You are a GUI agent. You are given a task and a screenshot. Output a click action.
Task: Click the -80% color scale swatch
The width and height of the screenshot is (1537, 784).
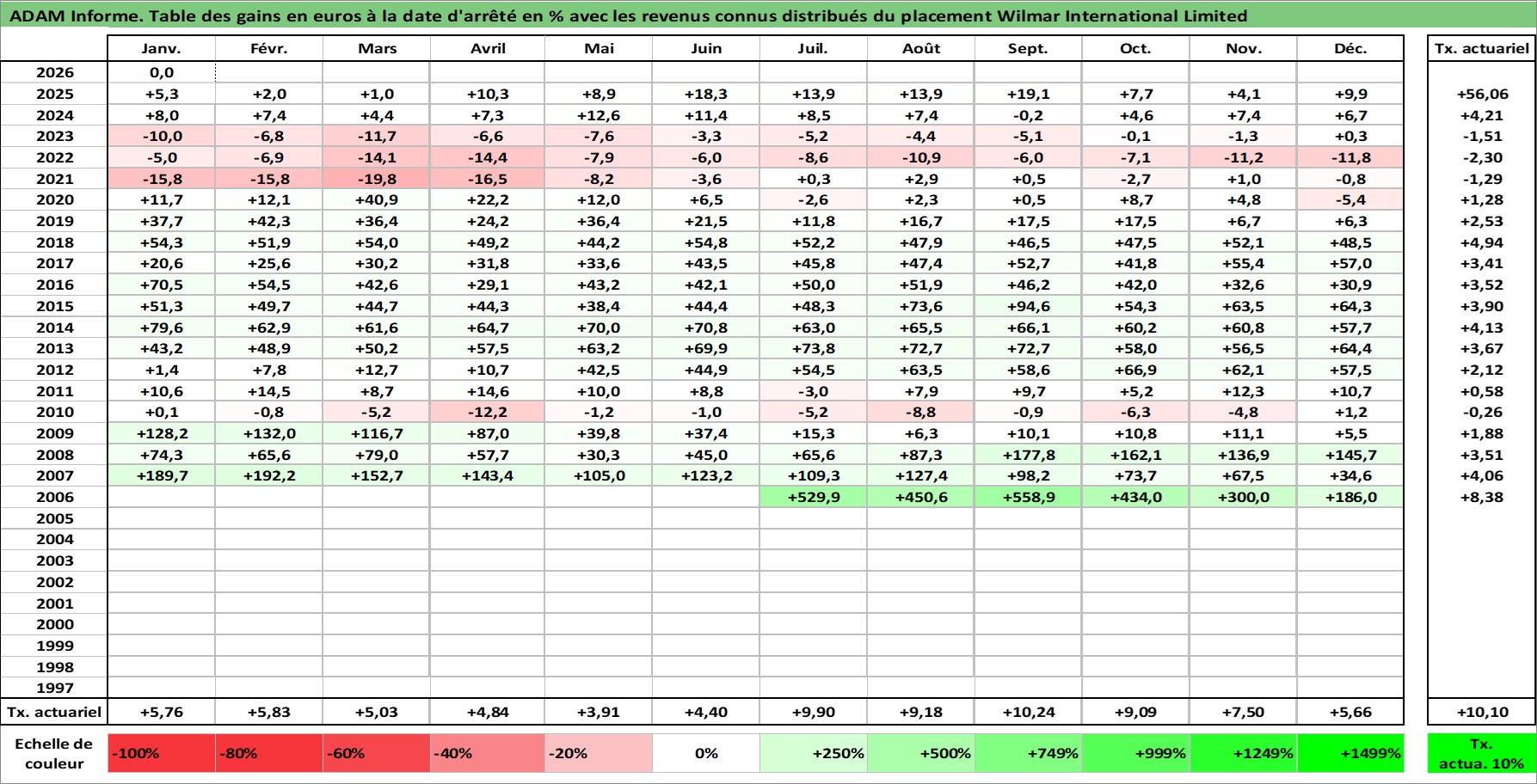click(x=269, y=753)
